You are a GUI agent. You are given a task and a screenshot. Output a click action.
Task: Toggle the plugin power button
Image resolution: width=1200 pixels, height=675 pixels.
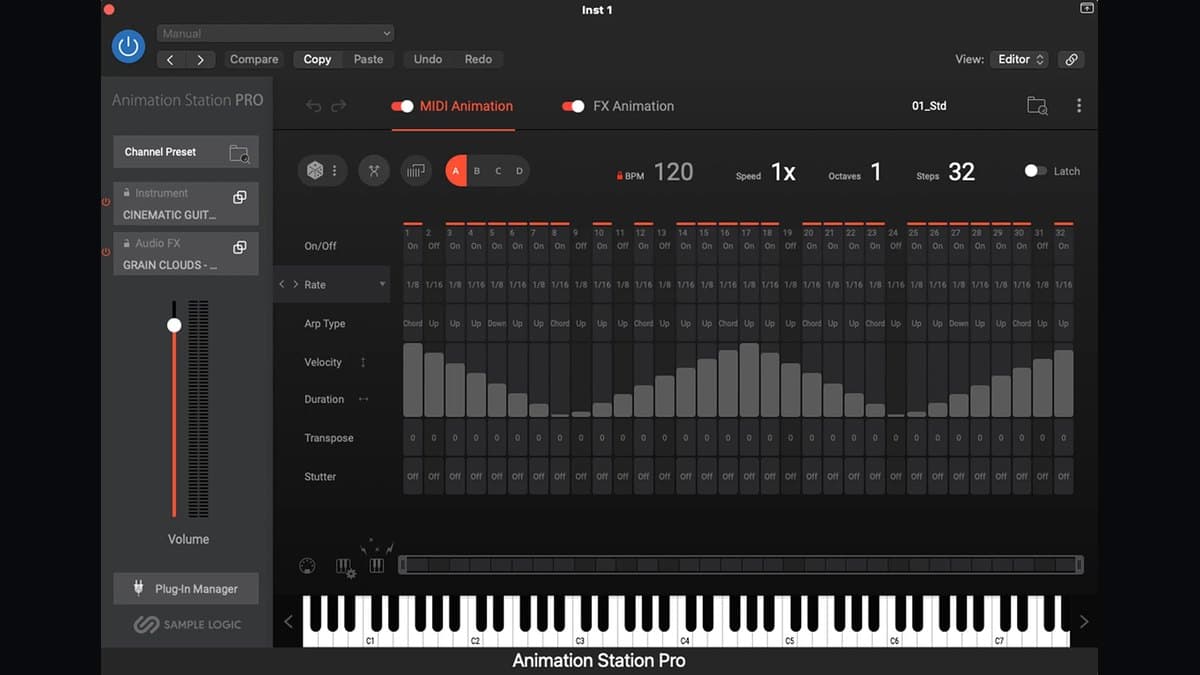(x=128, y=46)
